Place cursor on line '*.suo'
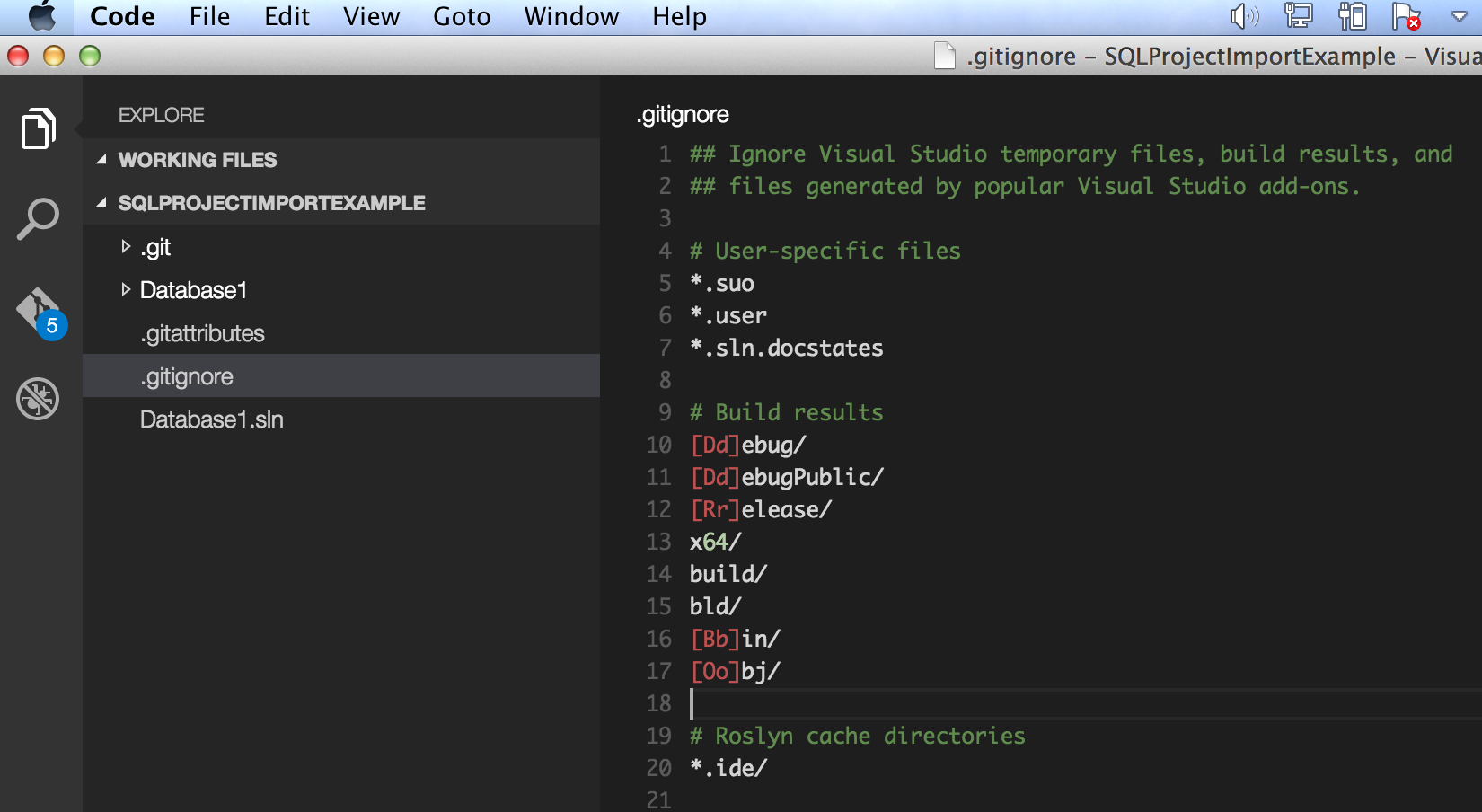The height and width of the screenshot is (812, 1482). [722, 283]
